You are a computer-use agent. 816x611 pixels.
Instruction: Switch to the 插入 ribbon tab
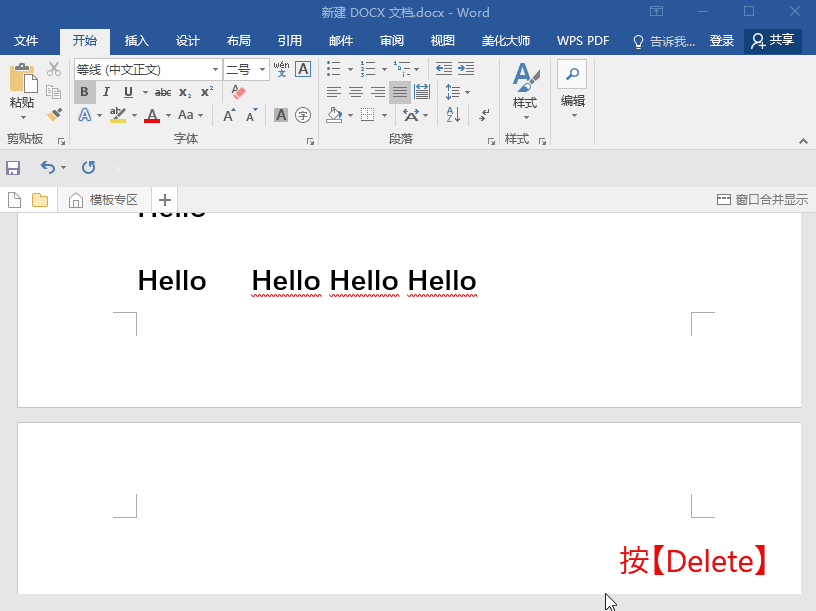point(137,41)
